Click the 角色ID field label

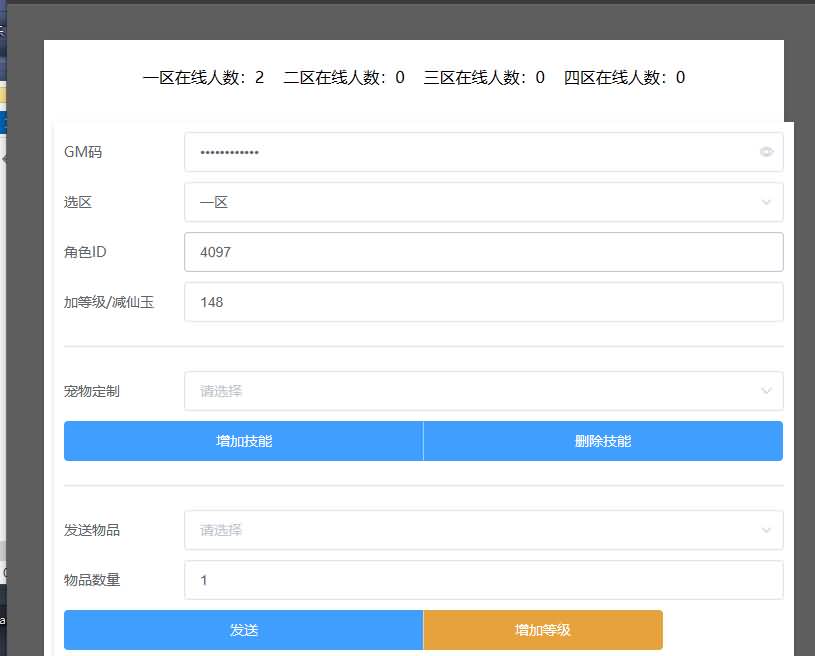click(85, 252)
